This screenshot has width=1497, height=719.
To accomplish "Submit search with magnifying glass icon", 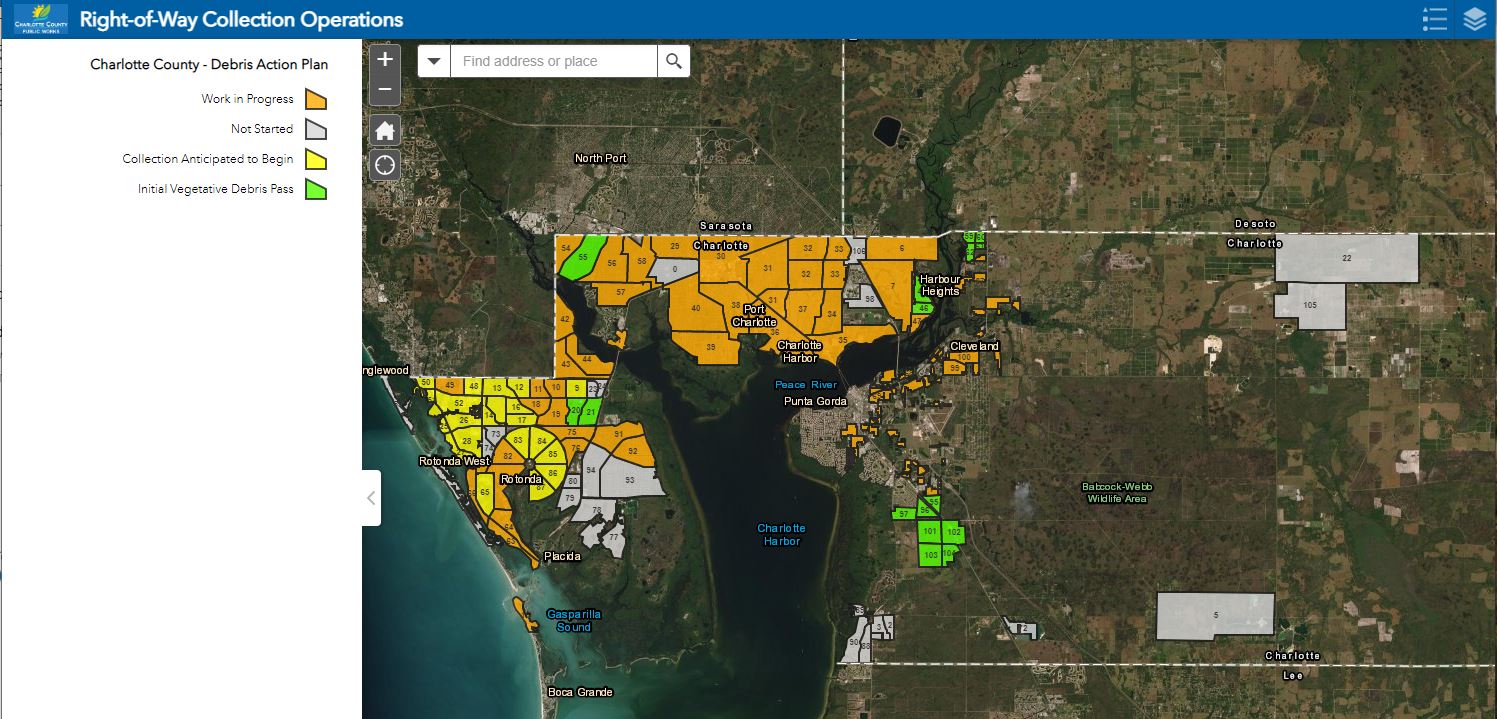I will point(674,61).
